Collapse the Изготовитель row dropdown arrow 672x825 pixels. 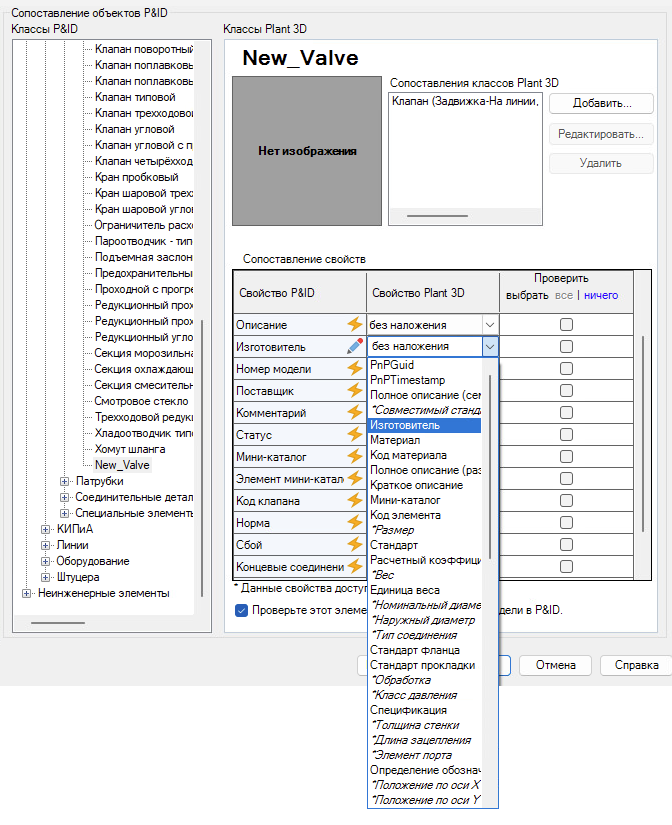pos(490,347)
